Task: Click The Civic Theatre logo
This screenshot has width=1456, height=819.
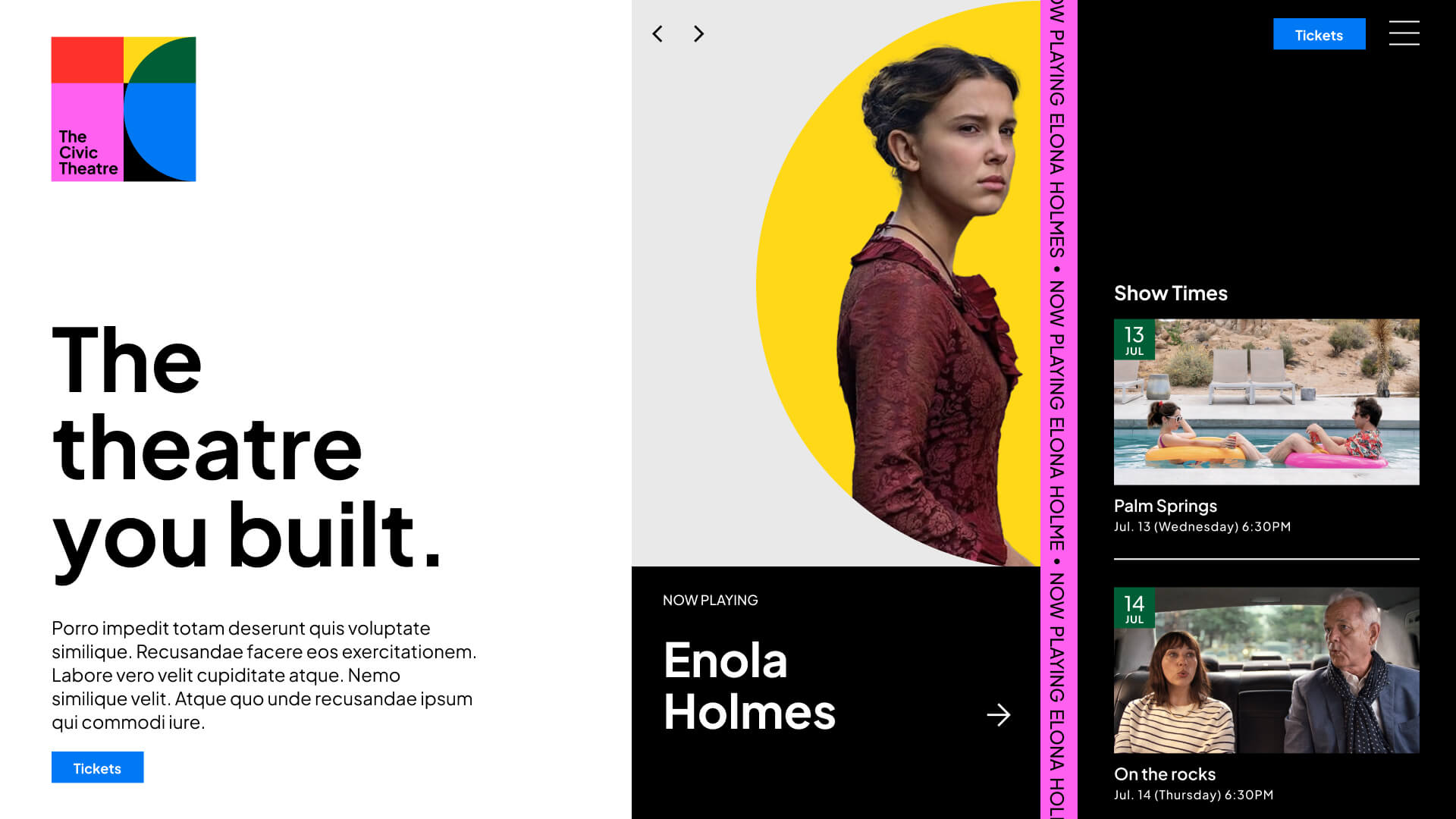Action: point(124,109)
